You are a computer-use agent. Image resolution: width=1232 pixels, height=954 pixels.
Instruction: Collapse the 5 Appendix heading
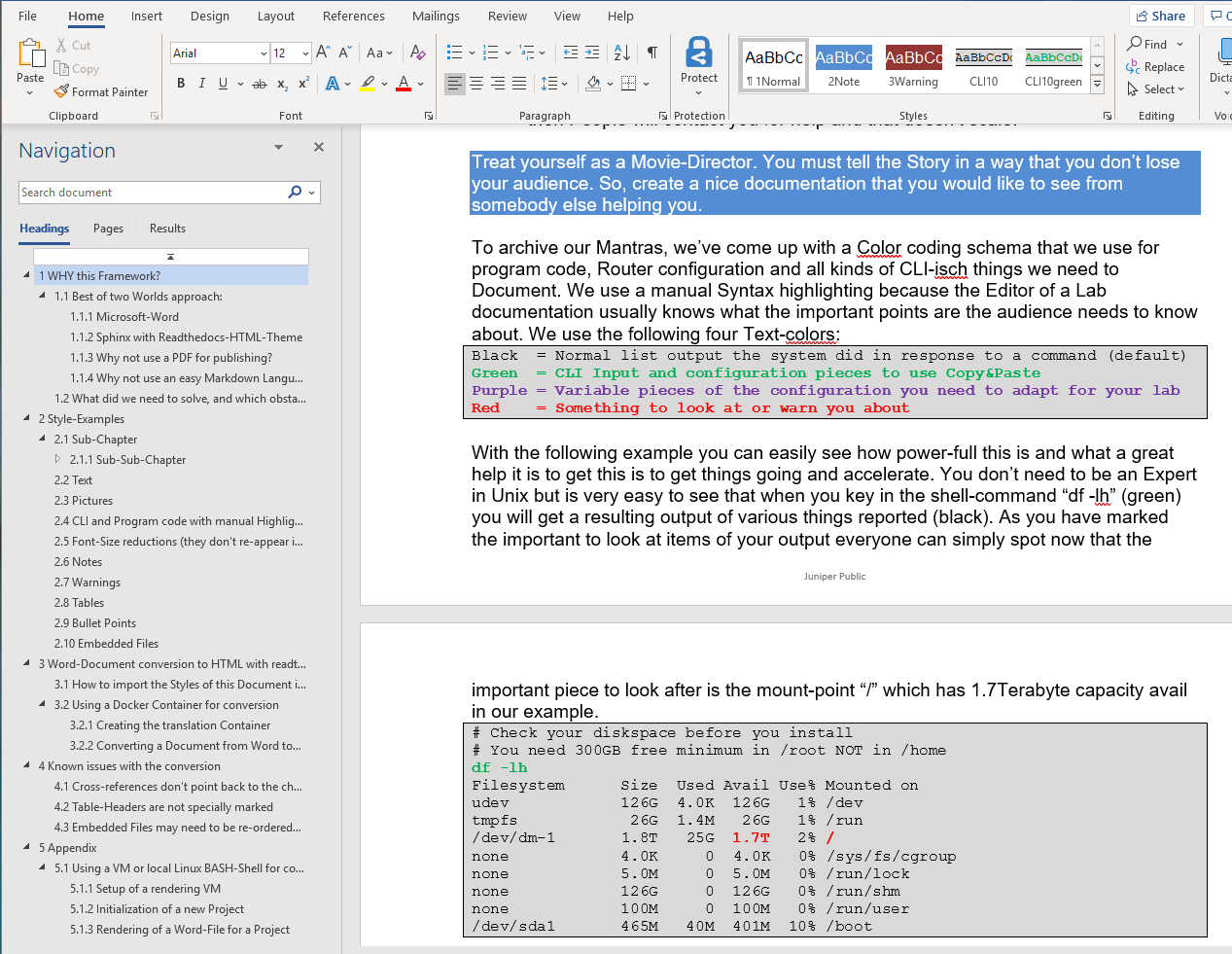tap(27, 847)
